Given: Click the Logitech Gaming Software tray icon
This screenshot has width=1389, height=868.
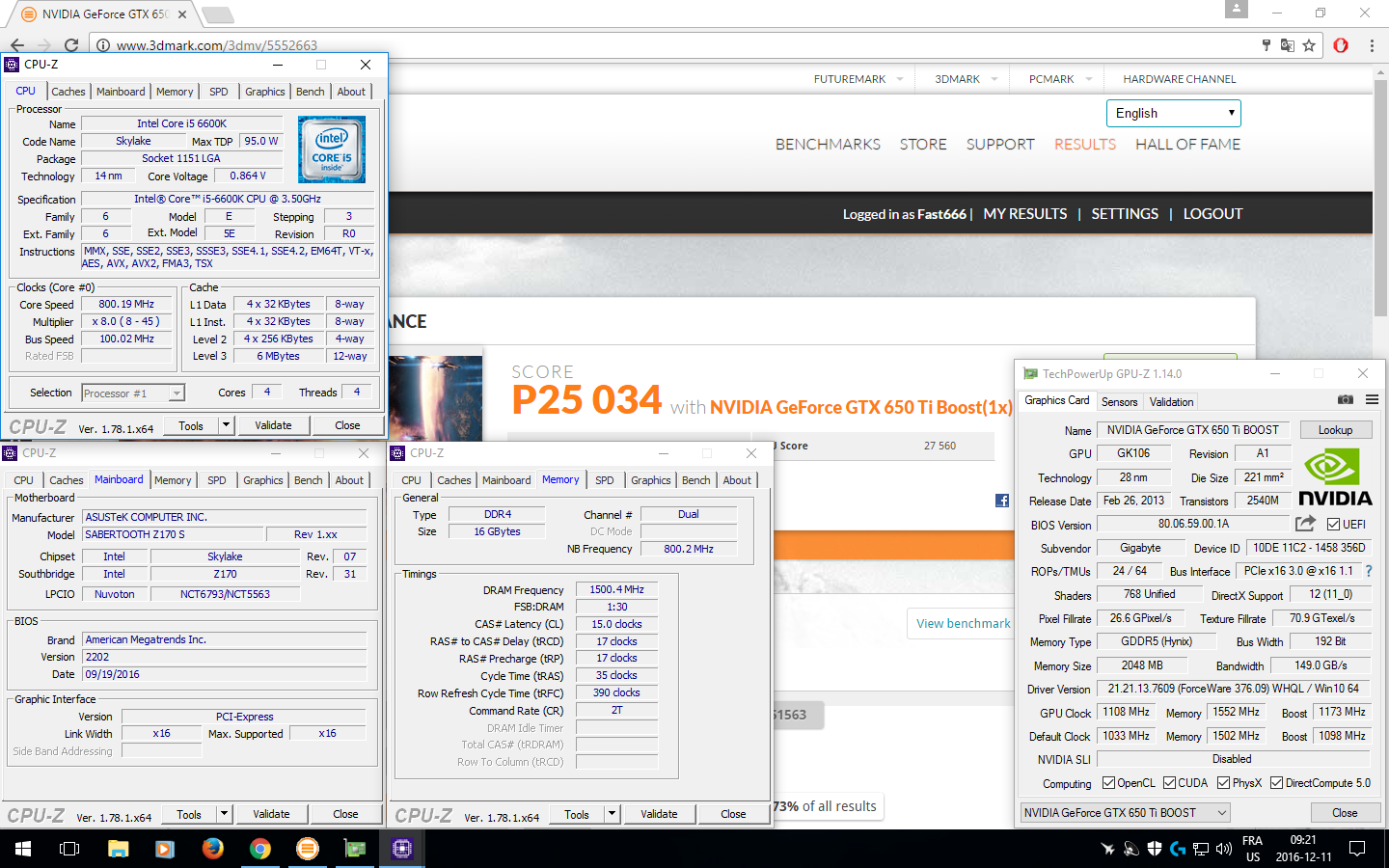Looking at the screenshot, I should pos(1178,849).
